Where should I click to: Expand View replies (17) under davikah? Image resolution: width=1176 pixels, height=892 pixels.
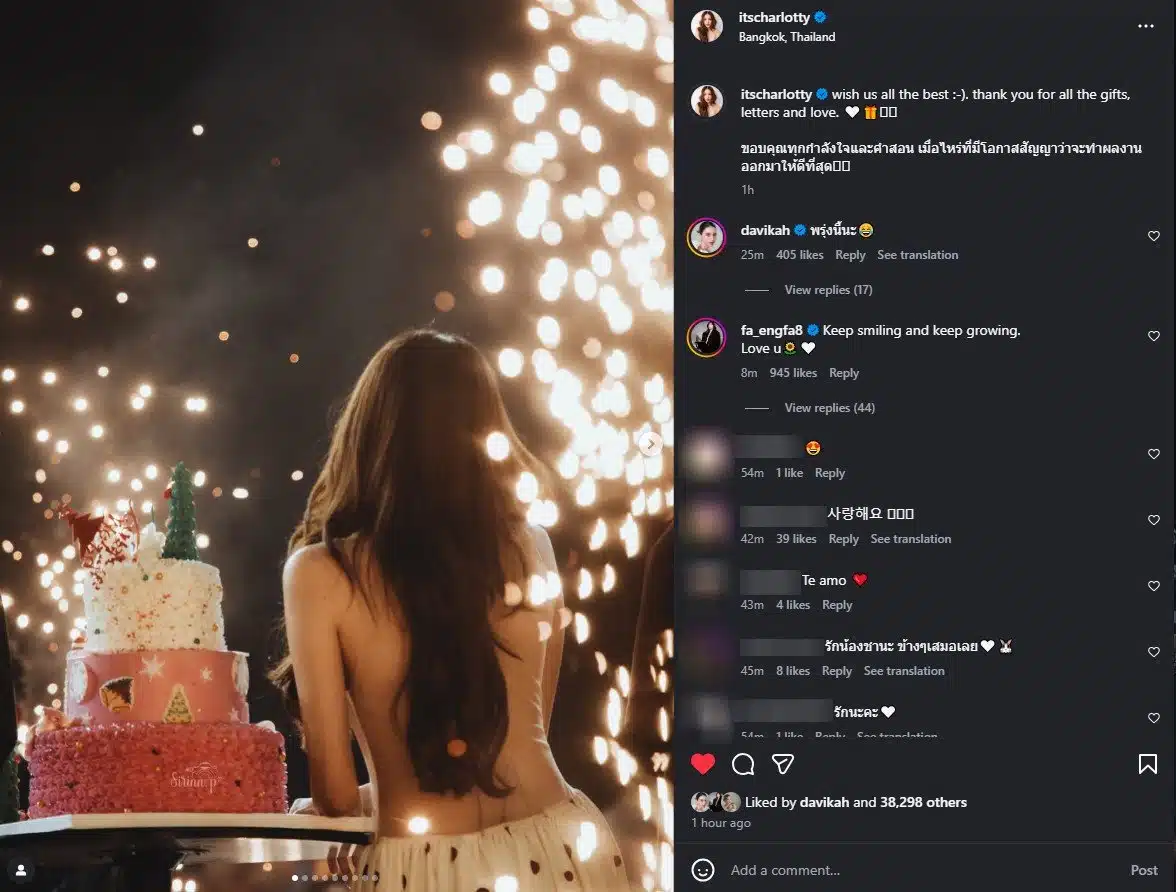[828, 290]
